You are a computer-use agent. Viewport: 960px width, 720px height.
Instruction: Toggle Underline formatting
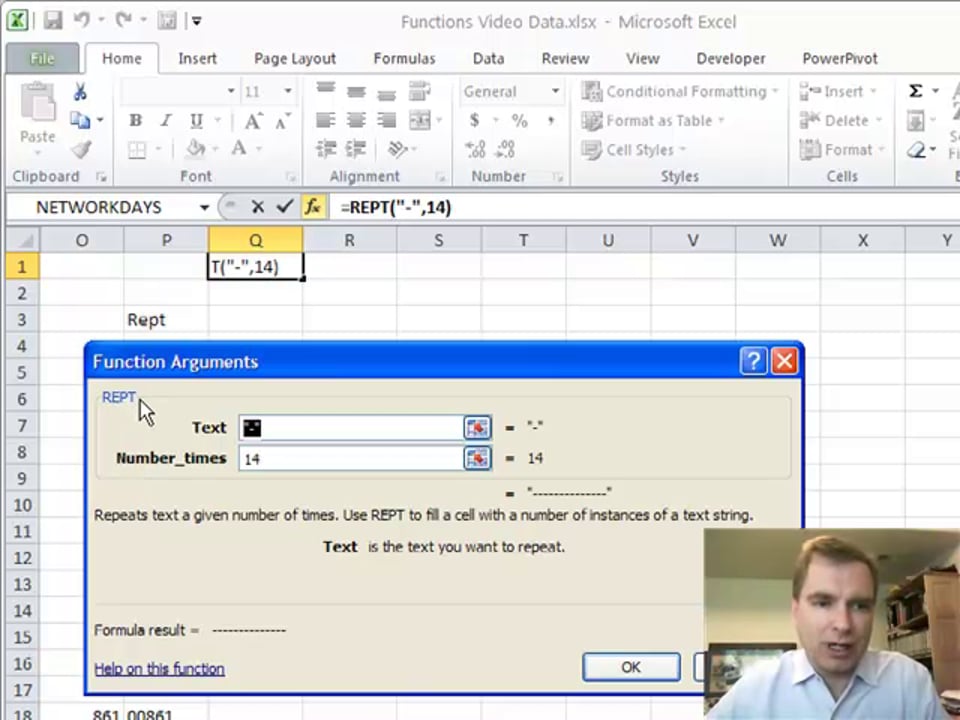click(x=196, y=121)
